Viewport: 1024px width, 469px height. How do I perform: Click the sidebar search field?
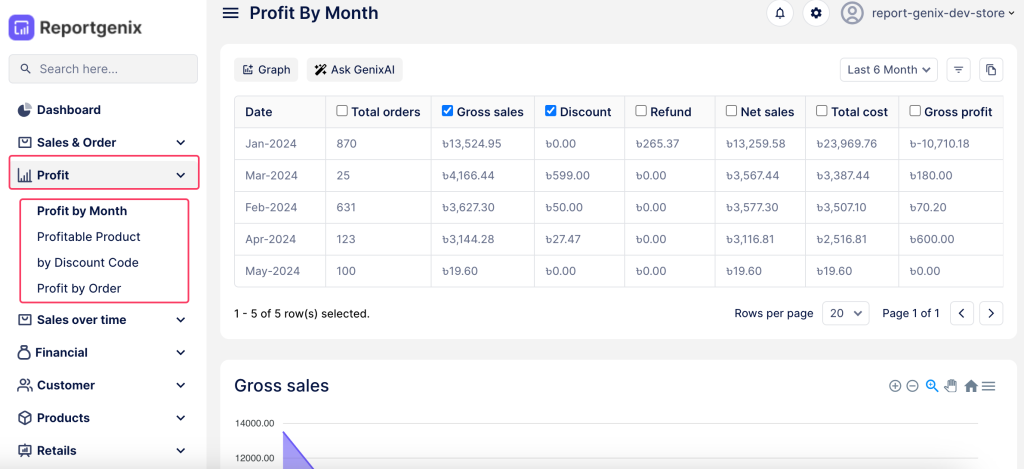(x=103, y=69)
